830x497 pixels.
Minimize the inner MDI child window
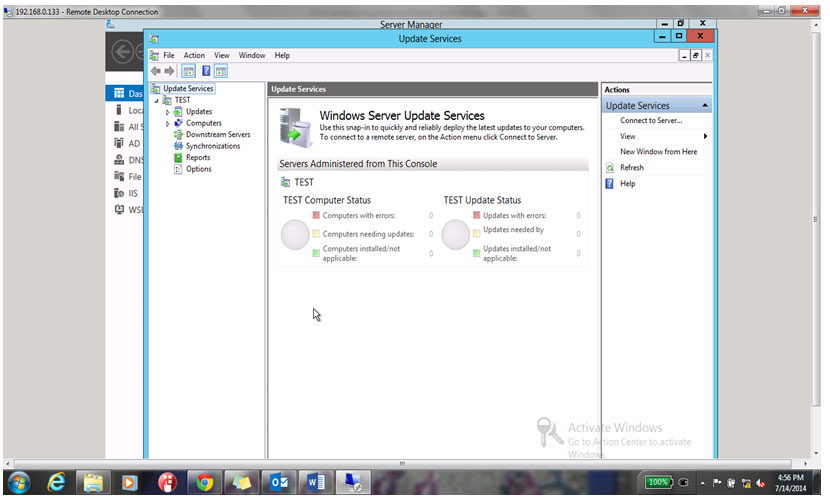tap(684, 55)
